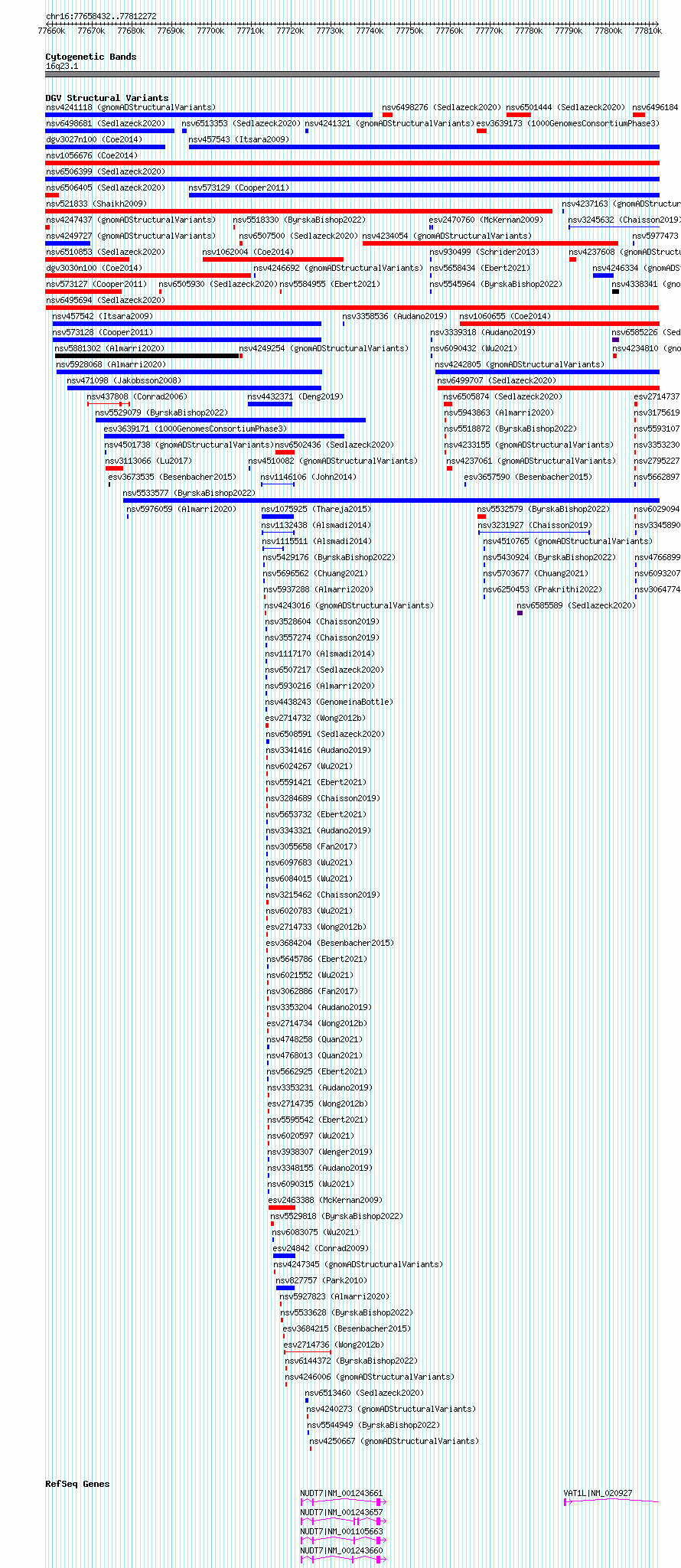Select esv3639171 1000GenomesConsortiumPhase3 label
Viewport: 681px width, 1568px height.
[196, 429]
